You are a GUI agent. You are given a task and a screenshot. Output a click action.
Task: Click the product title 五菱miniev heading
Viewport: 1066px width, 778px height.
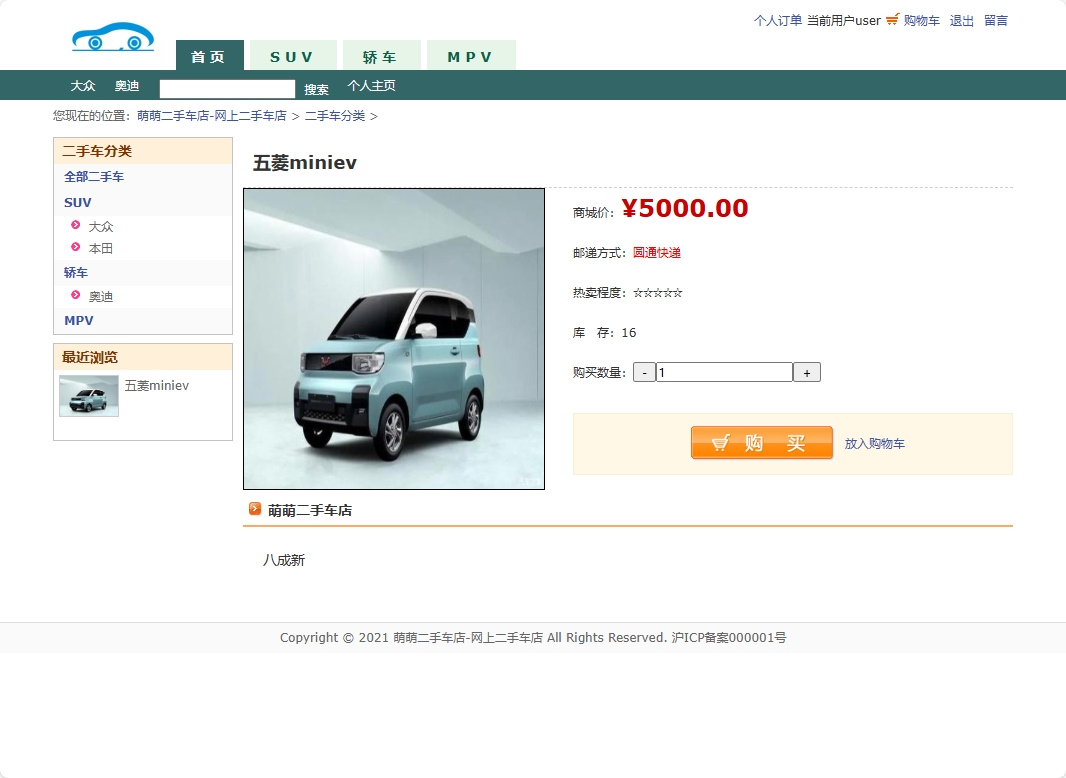(305, 163)
